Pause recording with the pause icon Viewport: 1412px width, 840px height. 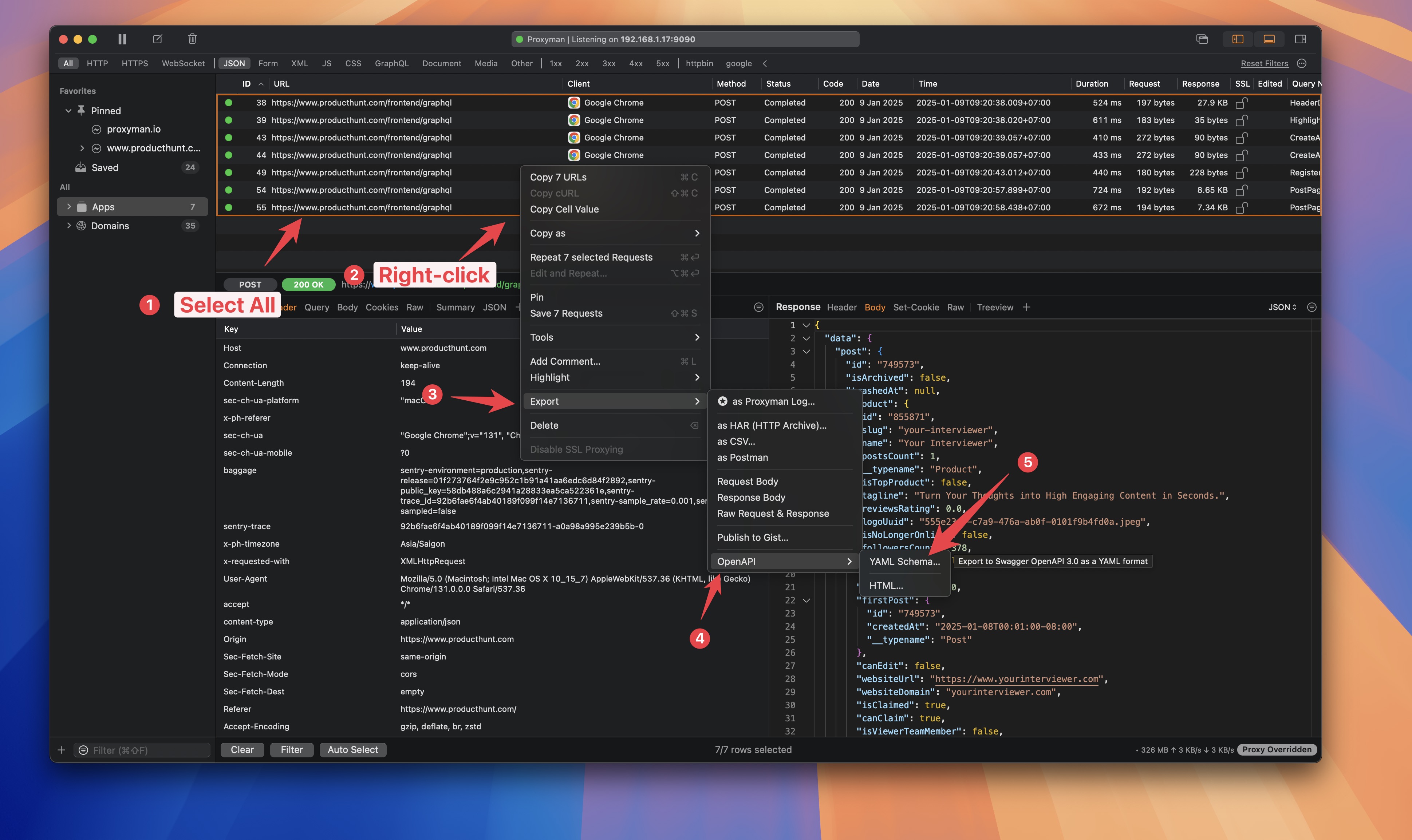click(x=122, y=39)
